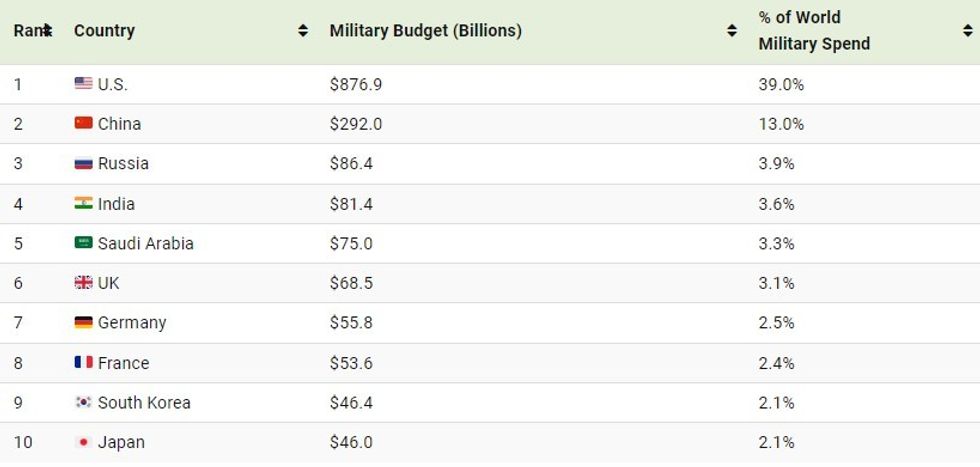Click the South Korea country name
980x467 pixels.
point(144,402)
